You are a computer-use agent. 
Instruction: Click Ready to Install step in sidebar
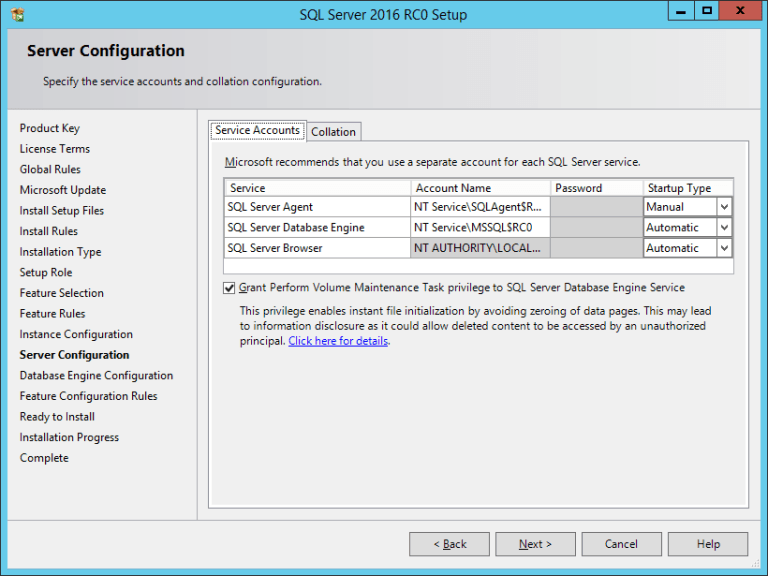pos(57,416)
